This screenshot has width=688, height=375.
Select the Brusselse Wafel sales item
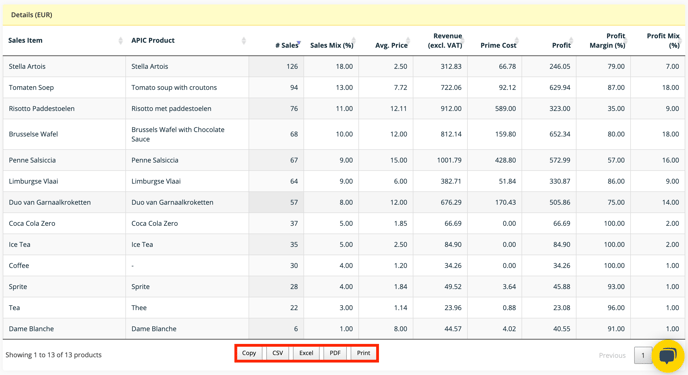pyautogui.click(x=33, y=134)
